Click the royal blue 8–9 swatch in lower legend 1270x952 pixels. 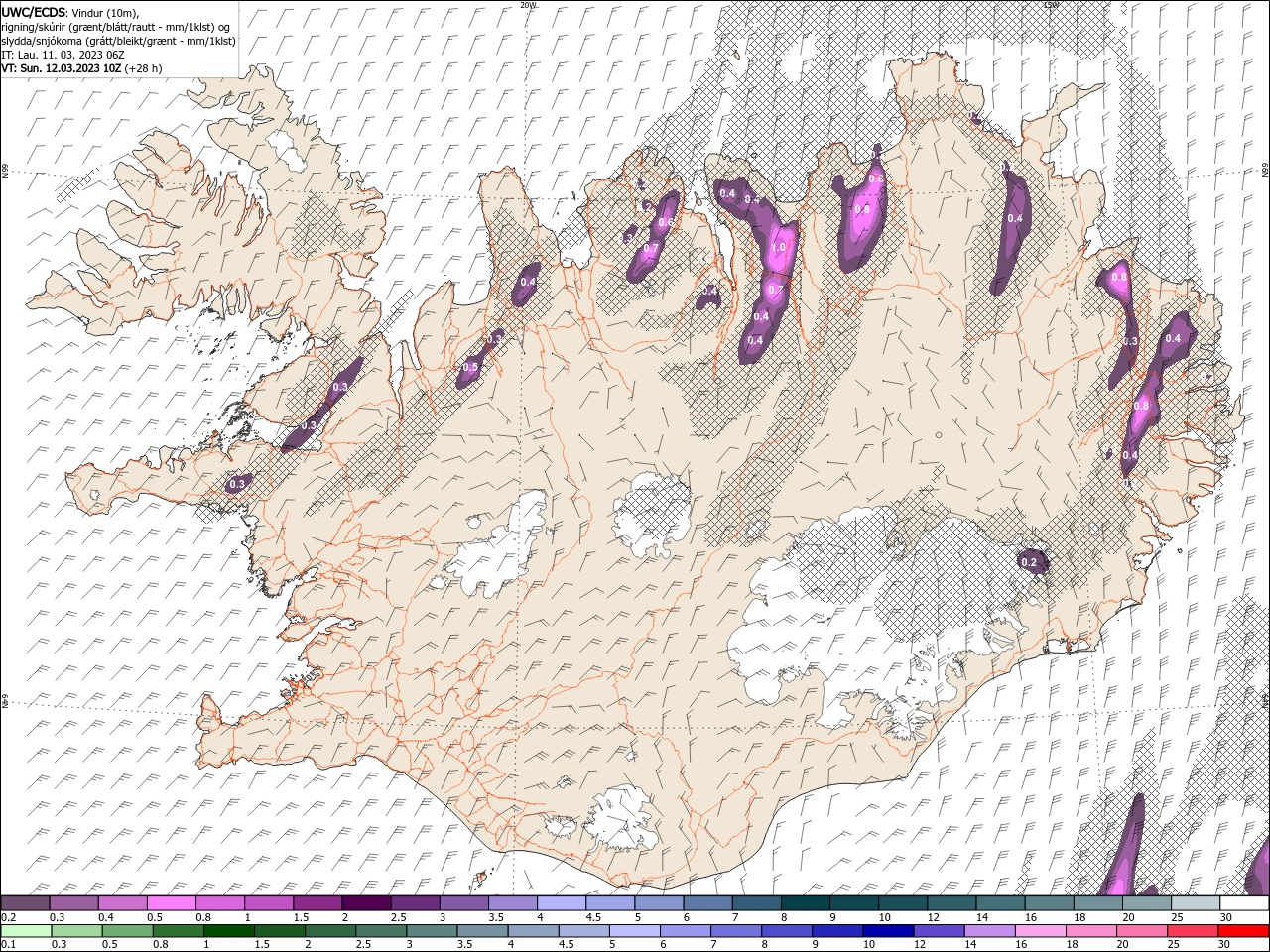point(786,931)
